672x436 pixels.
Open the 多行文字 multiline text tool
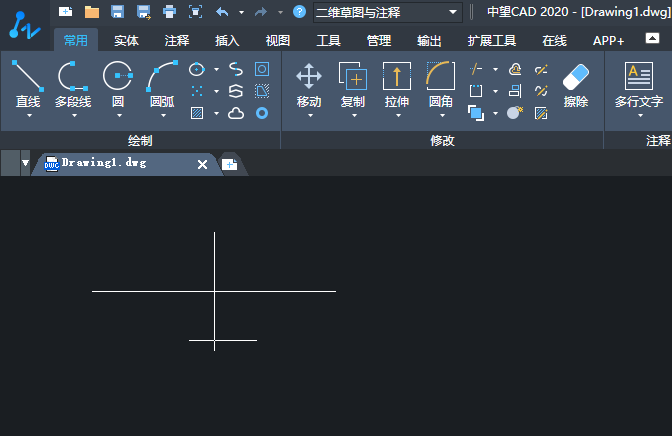click(x=639, y=84)
